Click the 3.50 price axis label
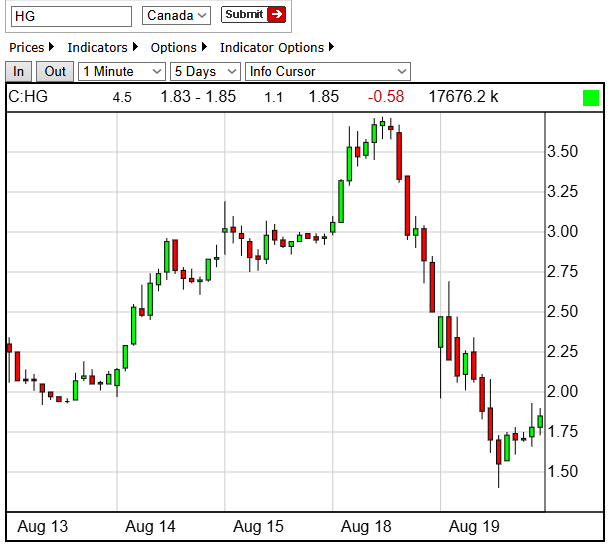This screenshot has width=612, height=549. click(562, 152)
